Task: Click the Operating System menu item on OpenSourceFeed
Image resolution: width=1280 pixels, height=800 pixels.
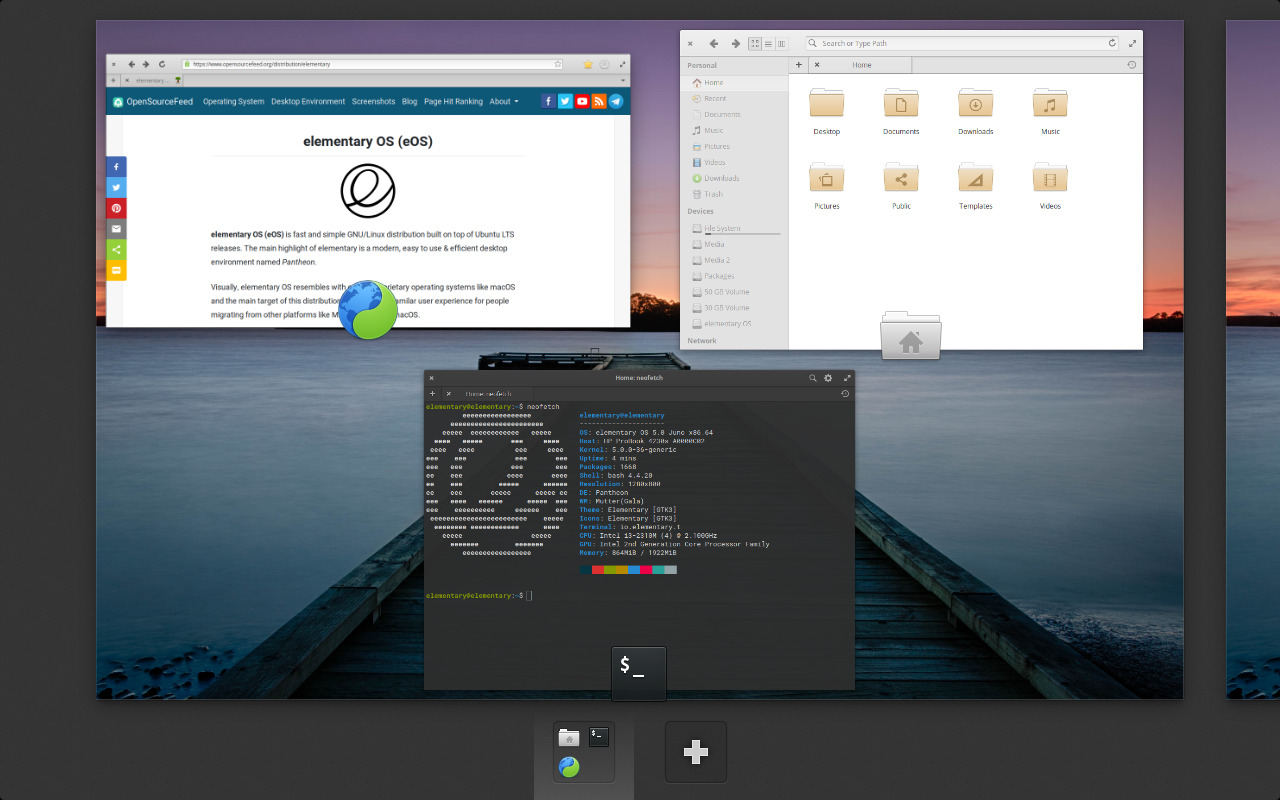Action: [233, 101]
